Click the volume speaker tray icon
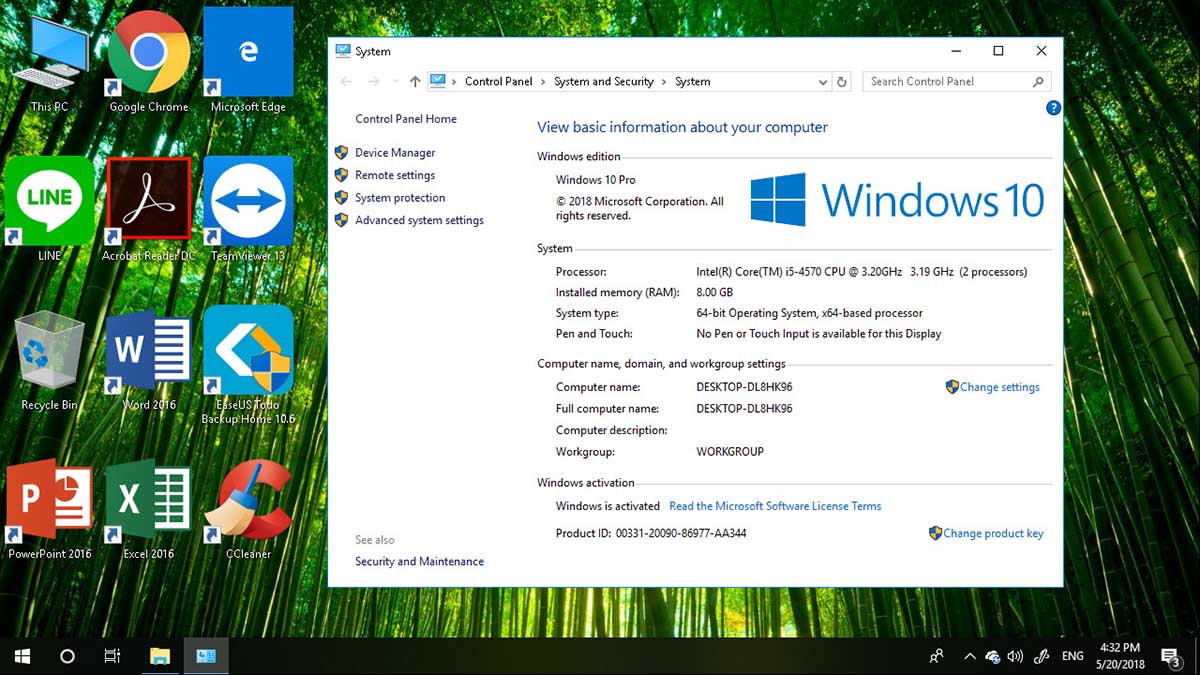 [1016, 656]
